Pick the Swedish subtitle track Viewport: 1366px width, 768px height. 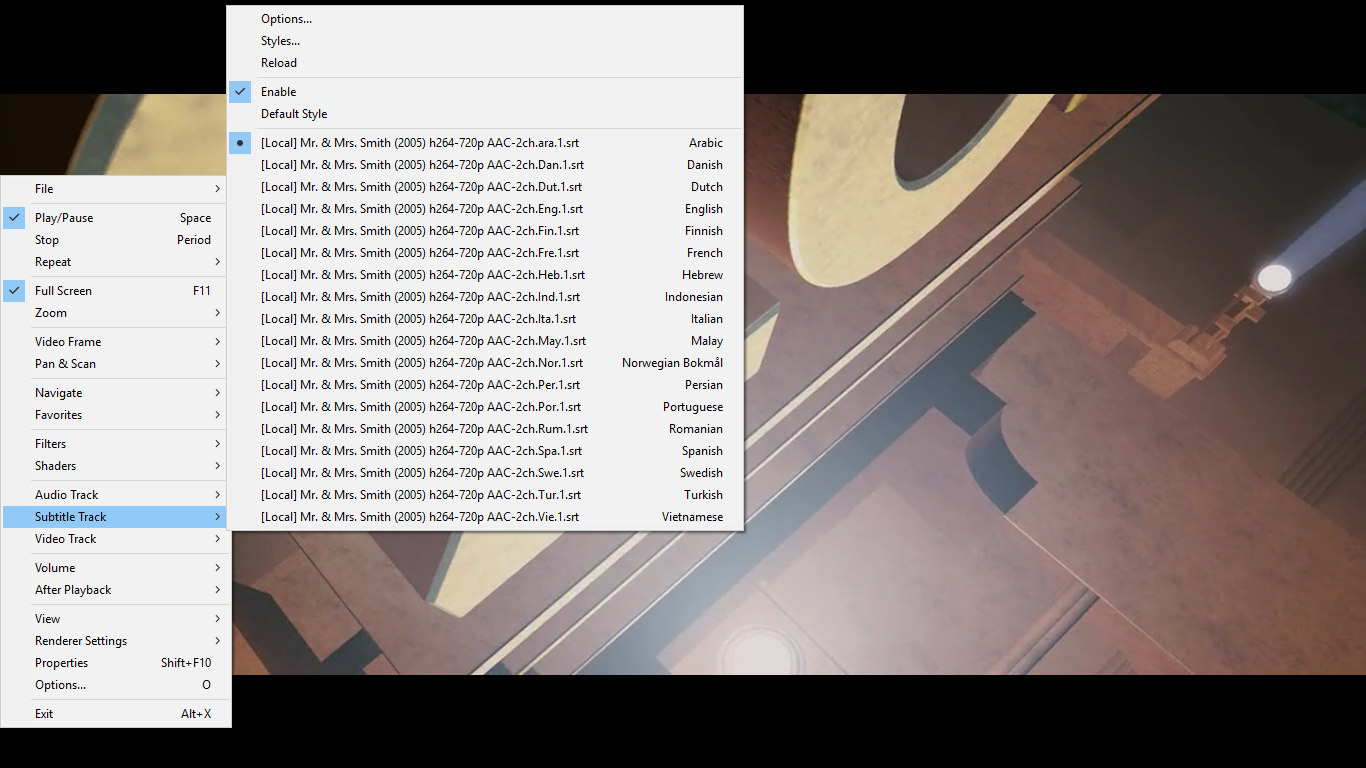[485, 473]
